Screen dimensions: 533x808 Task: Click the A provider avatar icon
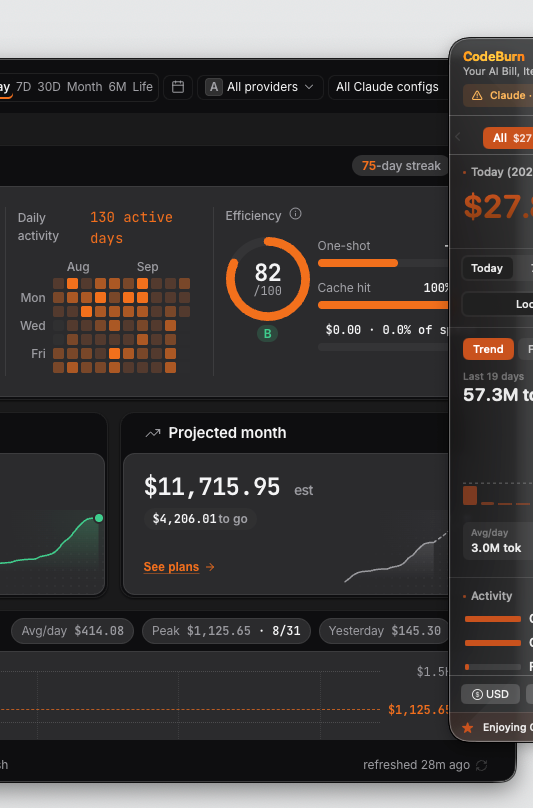213,87
